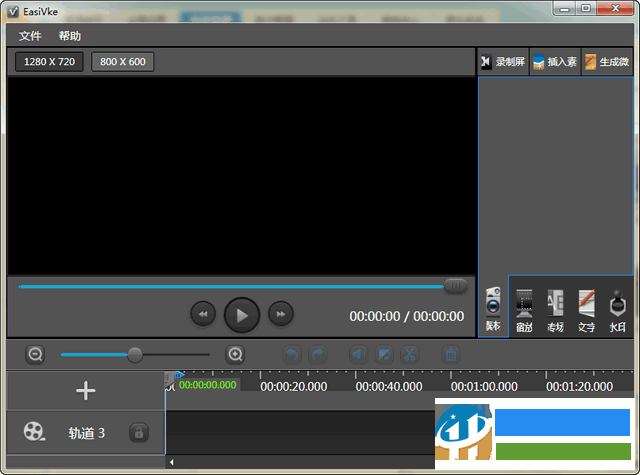Click the scissors cut icon
This screenshot has width=640, height=475.
(x=410, y=355)
